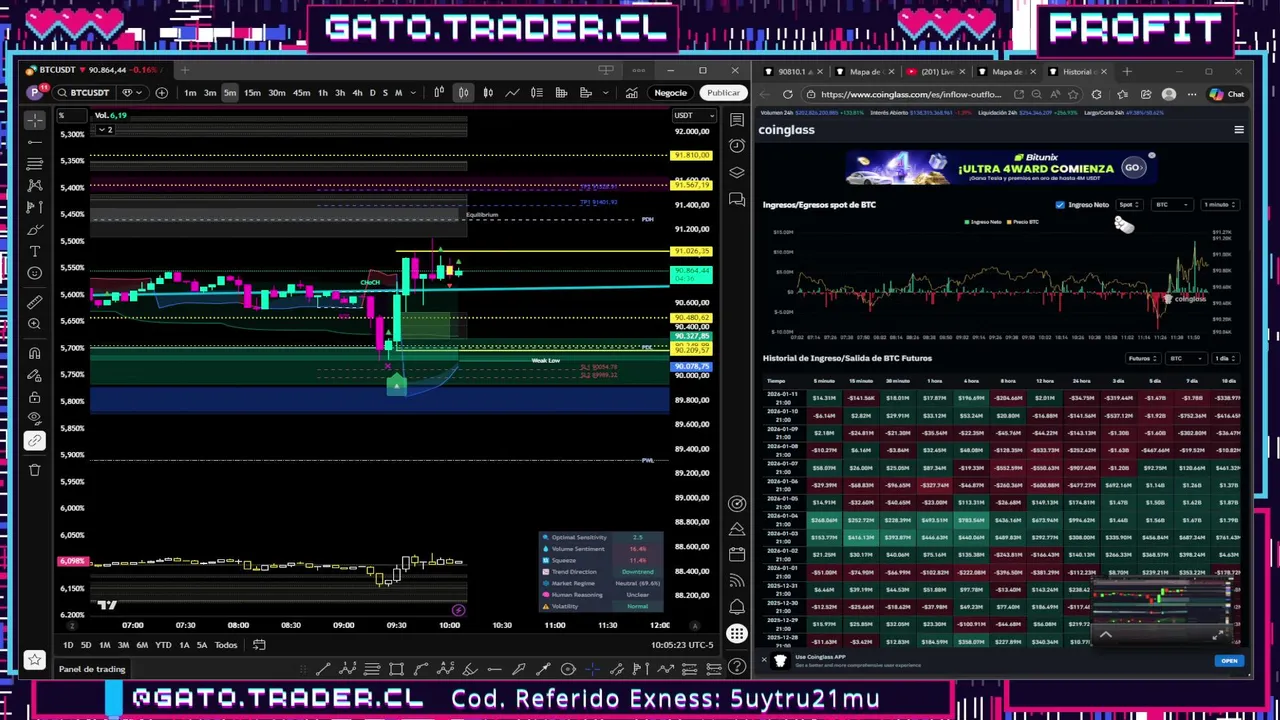Click the Publicar button
The height and width of the screenshot is (720, 1280).
coord(723,93)
